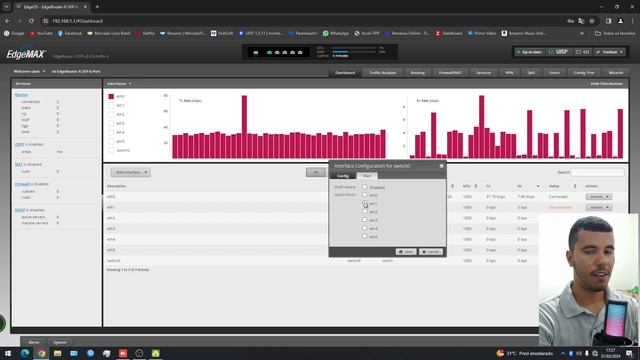Image resolution: width=640 pixels, height=360 pixels.
Task: Close Interface Configuration dialog with X icon
Action: pos(441,166)
